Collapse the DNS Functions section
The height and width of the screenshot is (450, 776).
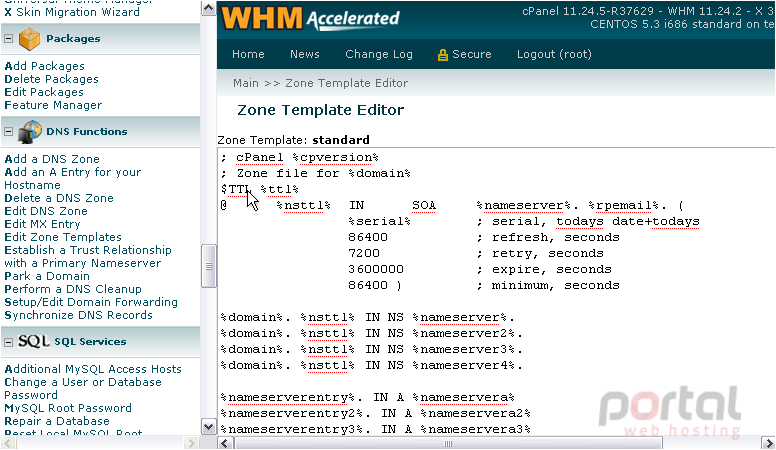[x=8, y=132]
